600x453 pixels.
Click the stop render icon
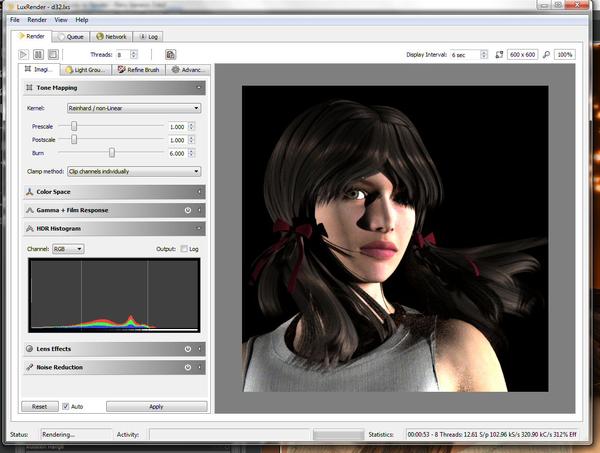[x=53, y=54]
